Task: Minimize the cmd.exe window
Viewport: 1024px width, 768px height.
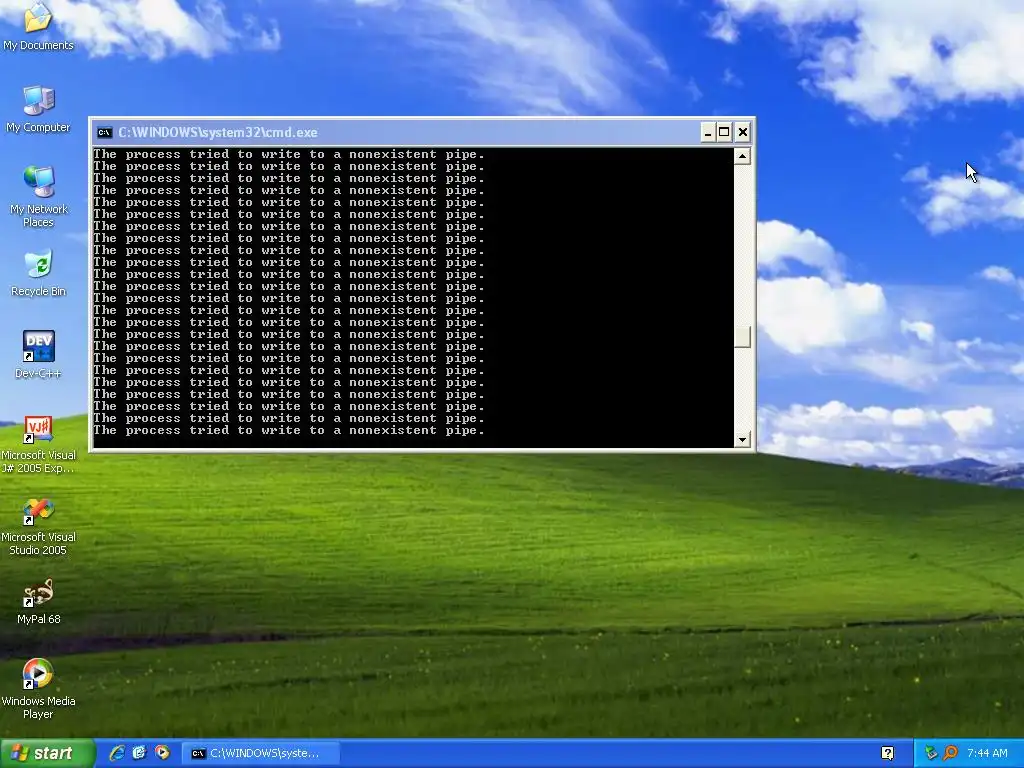Action: [x=707, y=133]
